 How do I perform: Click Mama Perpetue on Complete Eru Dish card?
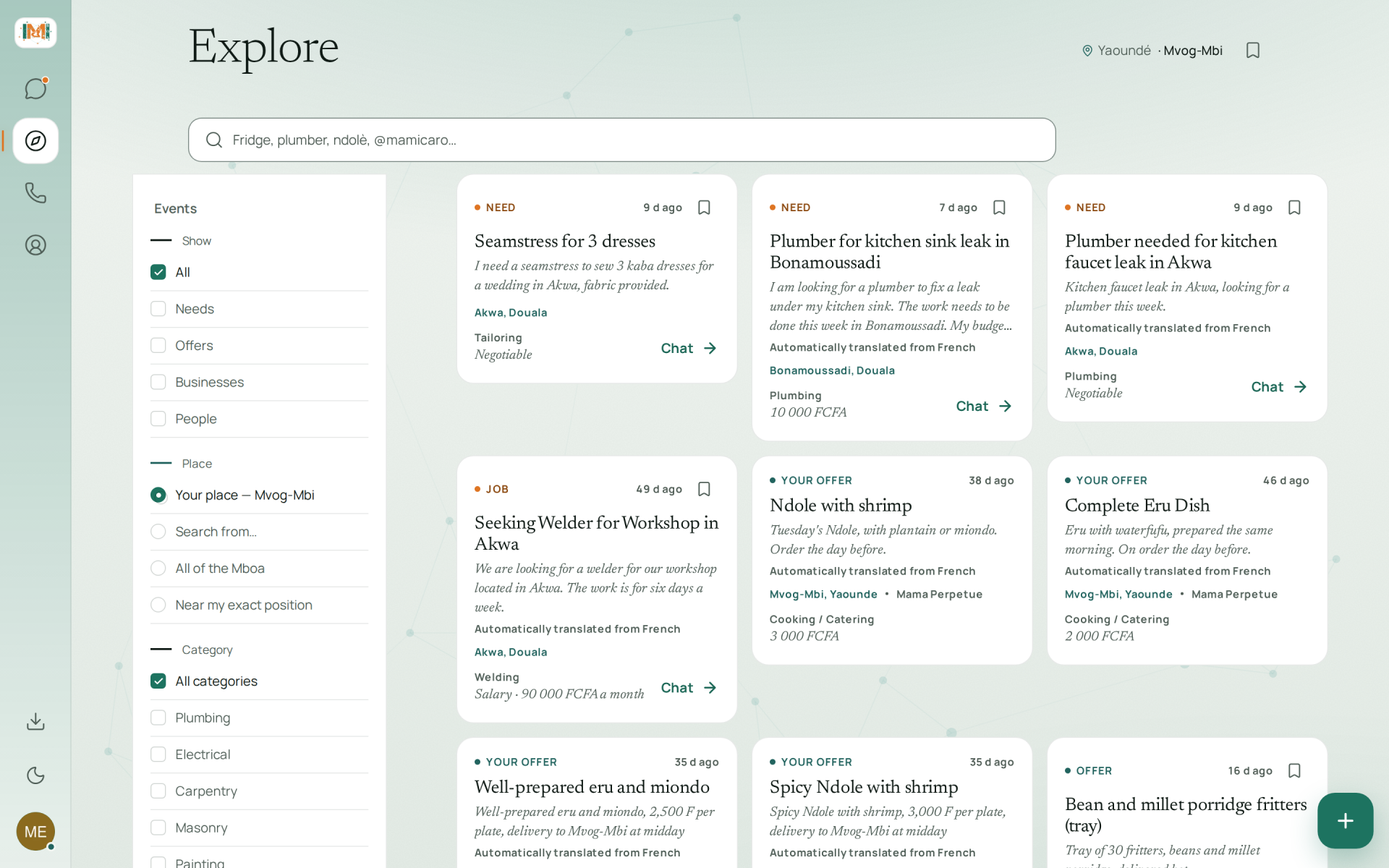(x=1234, y=594)
